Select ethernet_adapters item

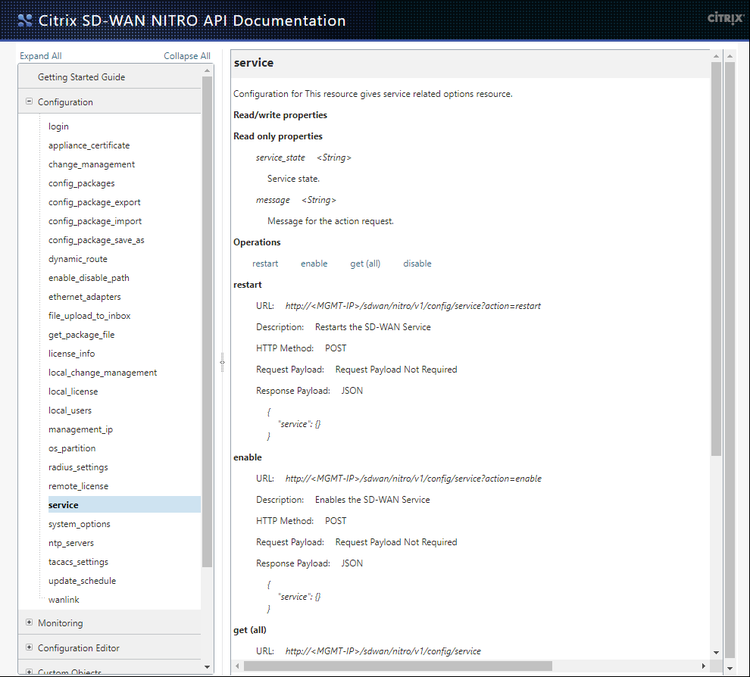[x=84, y=297]
